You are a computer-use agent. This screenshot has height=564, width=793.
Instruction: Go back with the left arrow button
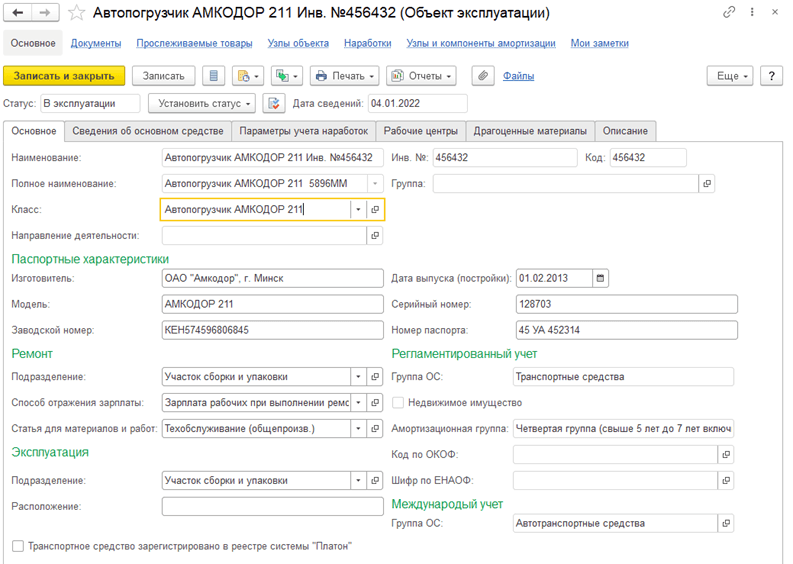pyautogui.click(x=18, y=13)
